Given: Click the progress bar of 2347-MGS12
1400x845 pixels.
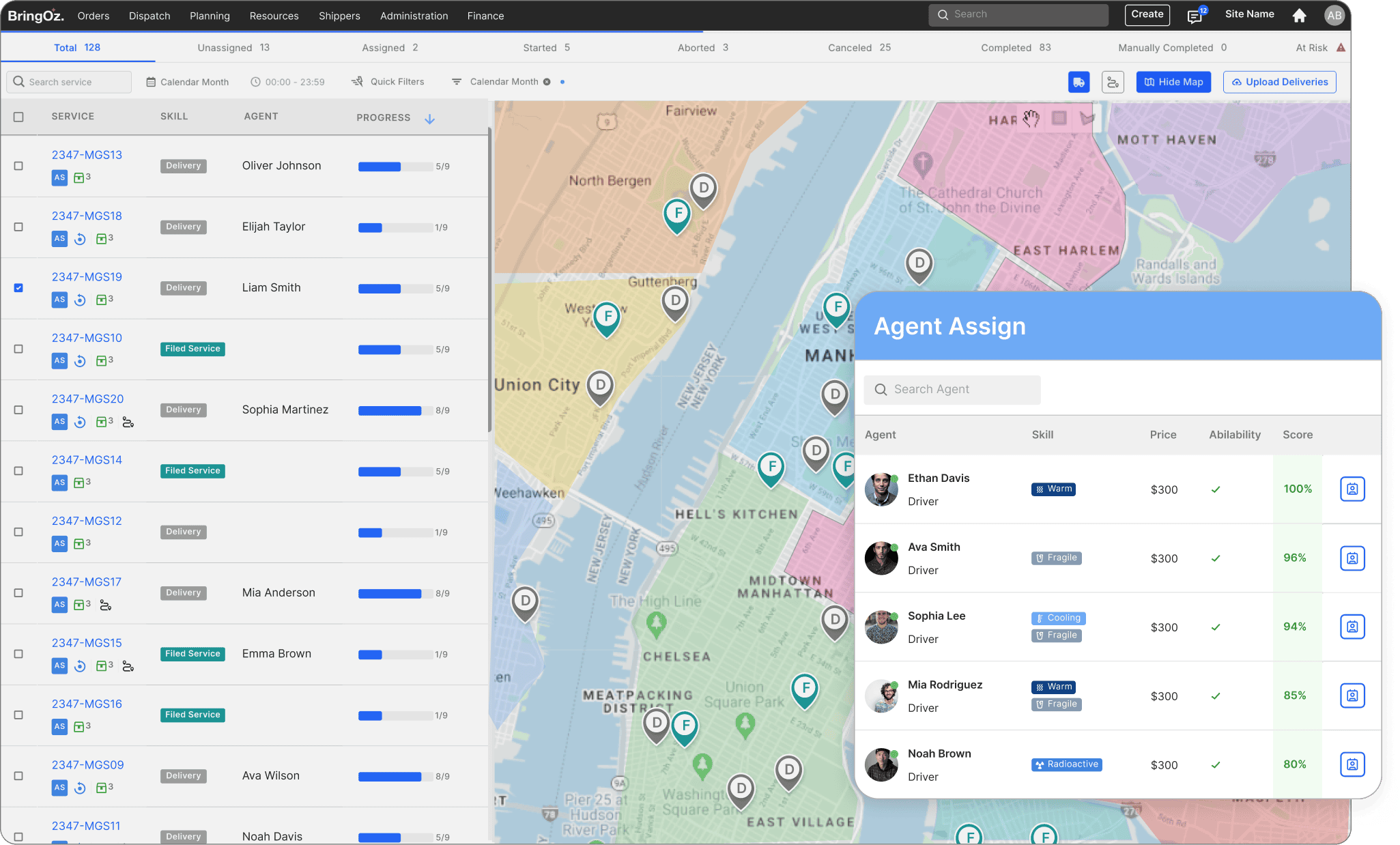Looking at the screenshot, I should (395, 533).
